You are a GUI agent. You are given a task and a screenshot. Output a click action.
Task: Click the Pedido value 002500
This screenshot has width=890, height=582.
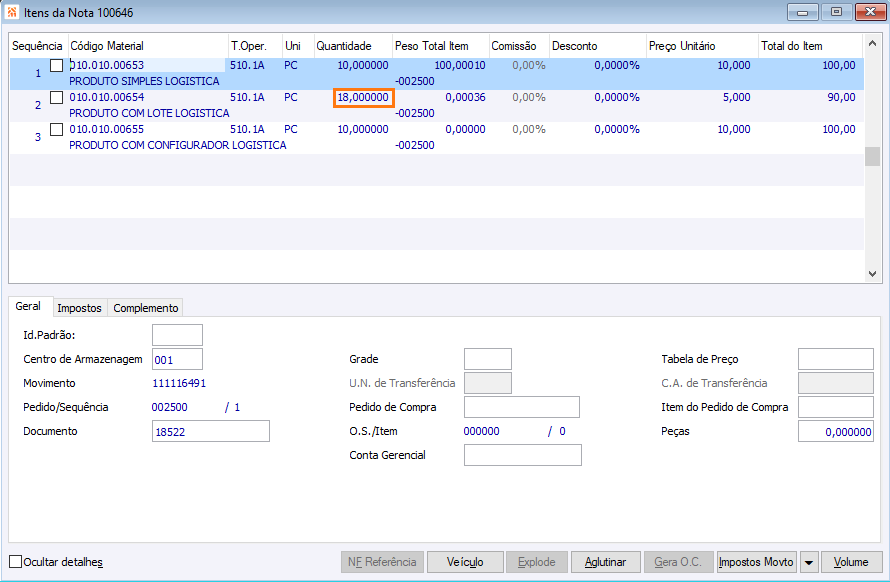tap(169, 408)
